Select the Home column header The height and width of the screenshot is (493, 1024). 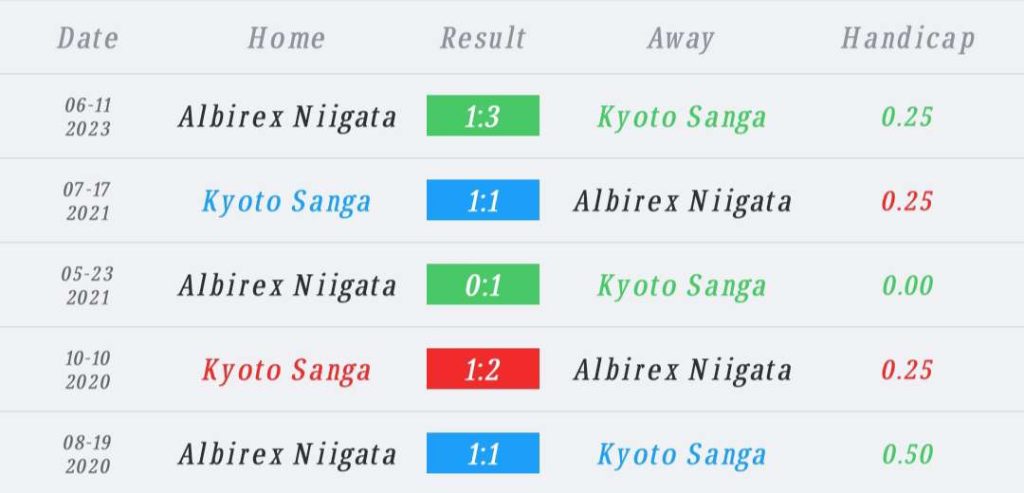(x=286, y=37)
